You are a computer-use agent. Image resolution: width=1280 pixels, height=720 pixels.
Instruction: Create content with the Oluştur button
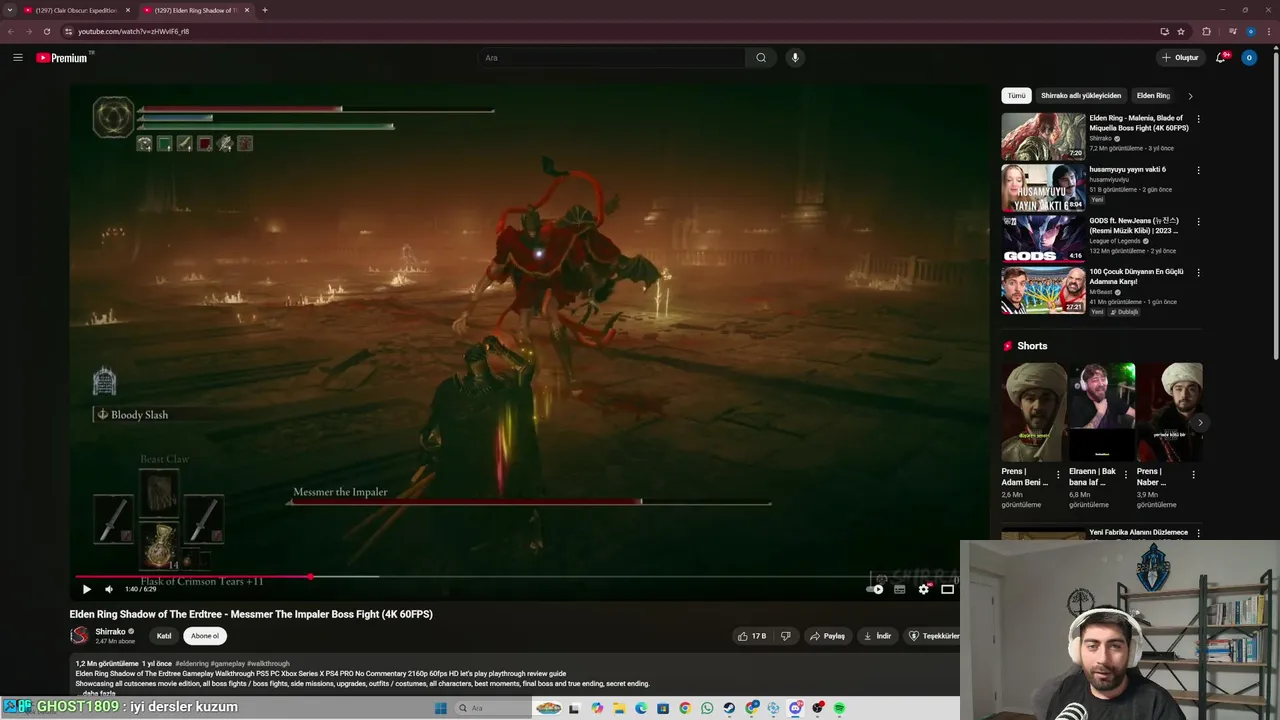pos(1180,57)
